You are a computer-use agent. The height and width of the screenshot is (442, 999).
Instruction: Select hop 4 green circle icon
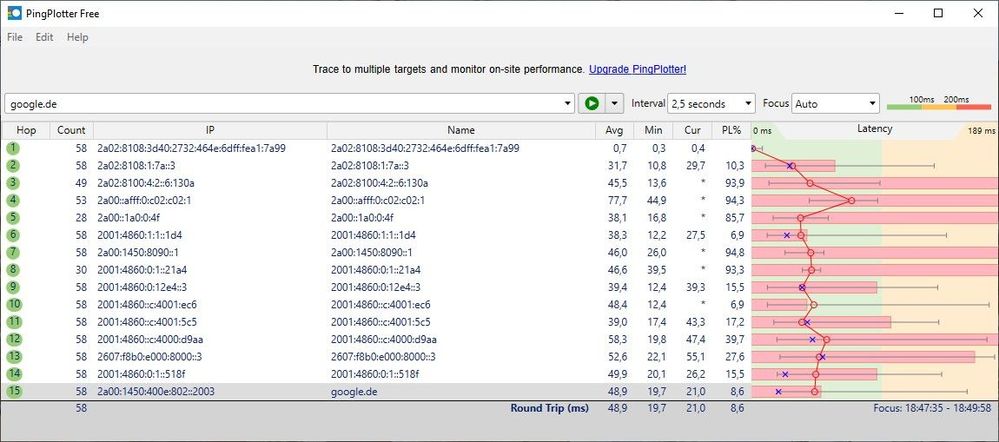tap(14, 200)
